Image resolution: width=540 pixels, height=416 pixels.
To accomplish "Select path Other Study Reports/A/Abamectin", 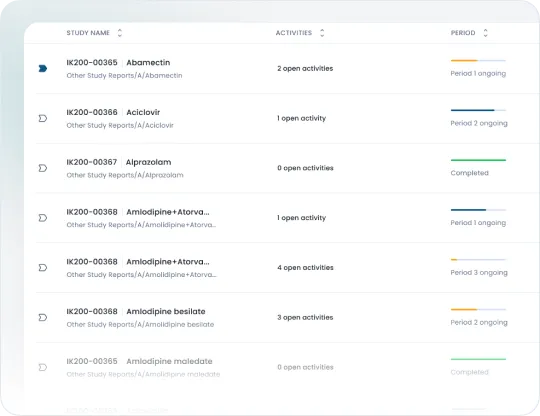I will coord(124,75).
